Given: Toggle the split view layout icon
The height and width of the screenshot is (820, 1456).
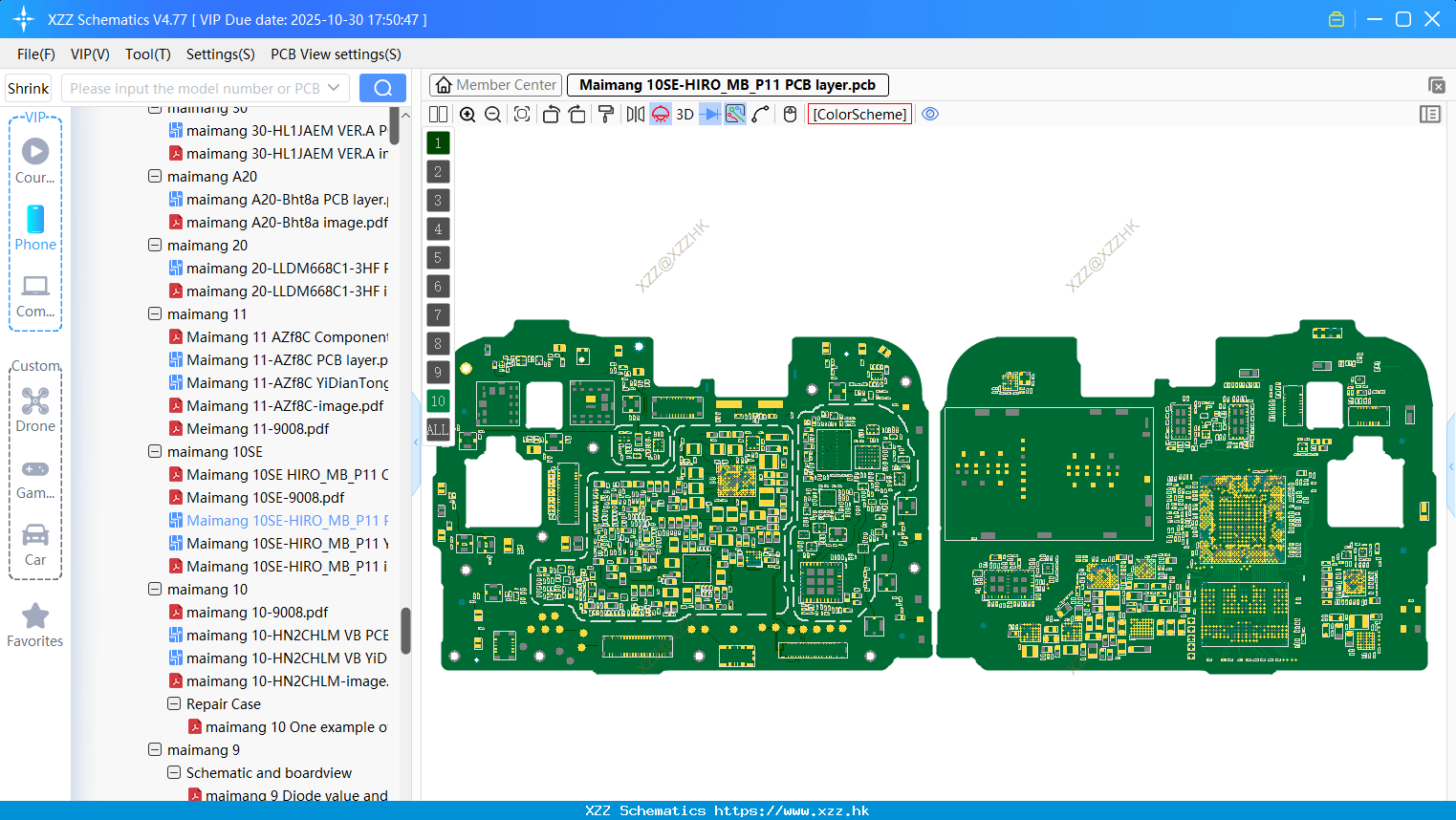Looking at the screenshot, I should 438,114.
